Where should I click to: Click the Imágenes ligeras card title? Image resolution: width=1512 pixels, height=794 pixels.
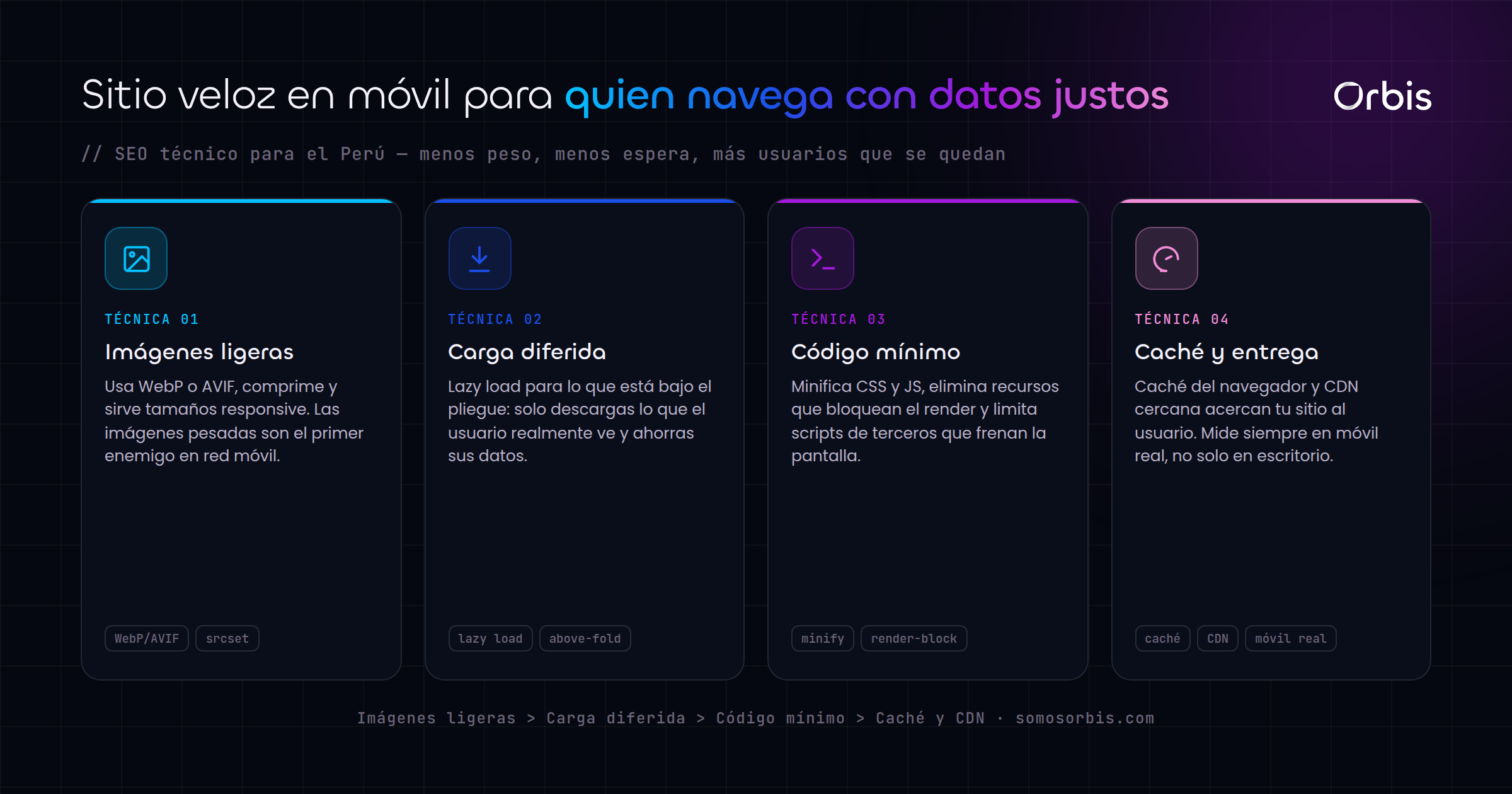click(x=199, y=352)
